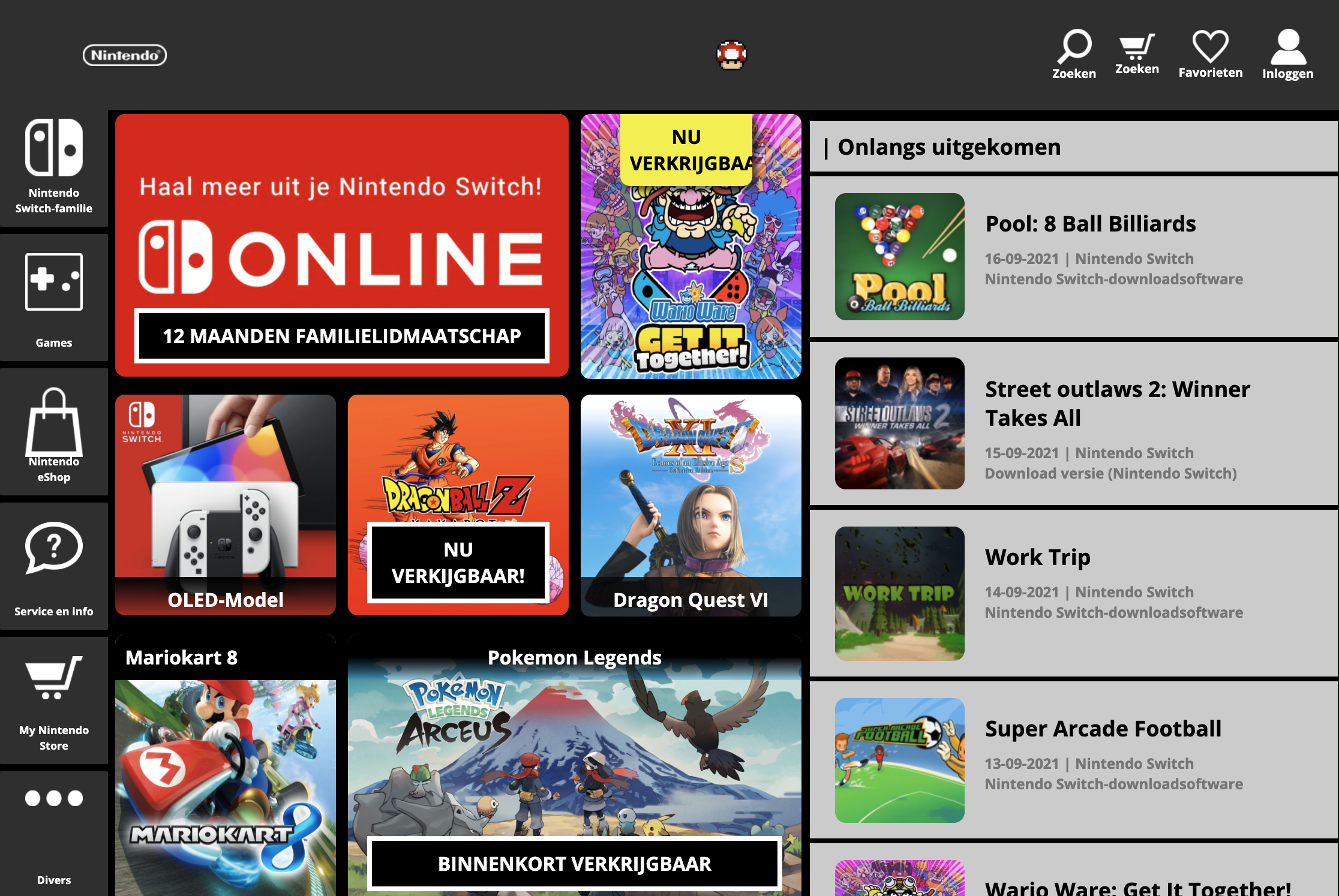Expand the Divers three-dots menu
This screenshot has height=896, width=1339.
[x=54, y=799]
